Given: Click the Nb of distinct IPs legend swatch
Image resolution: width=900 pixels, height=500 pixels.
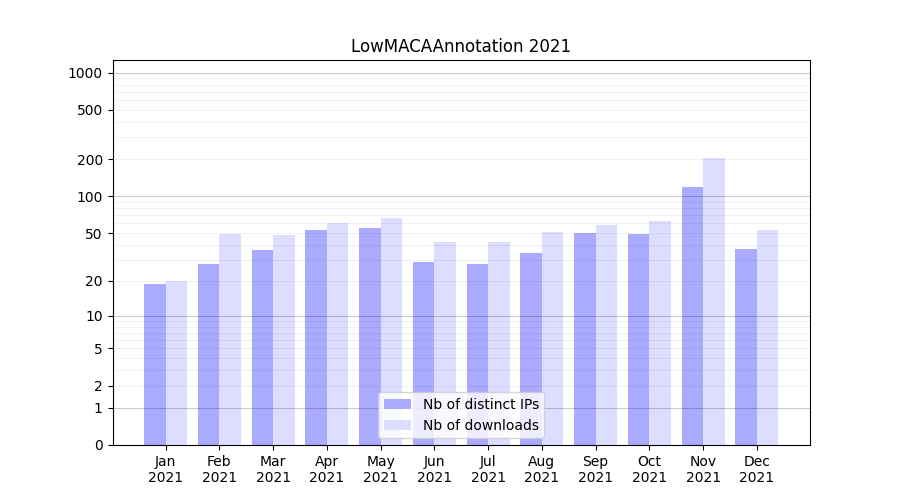Looking at the screenshot, I should [397, 404].
